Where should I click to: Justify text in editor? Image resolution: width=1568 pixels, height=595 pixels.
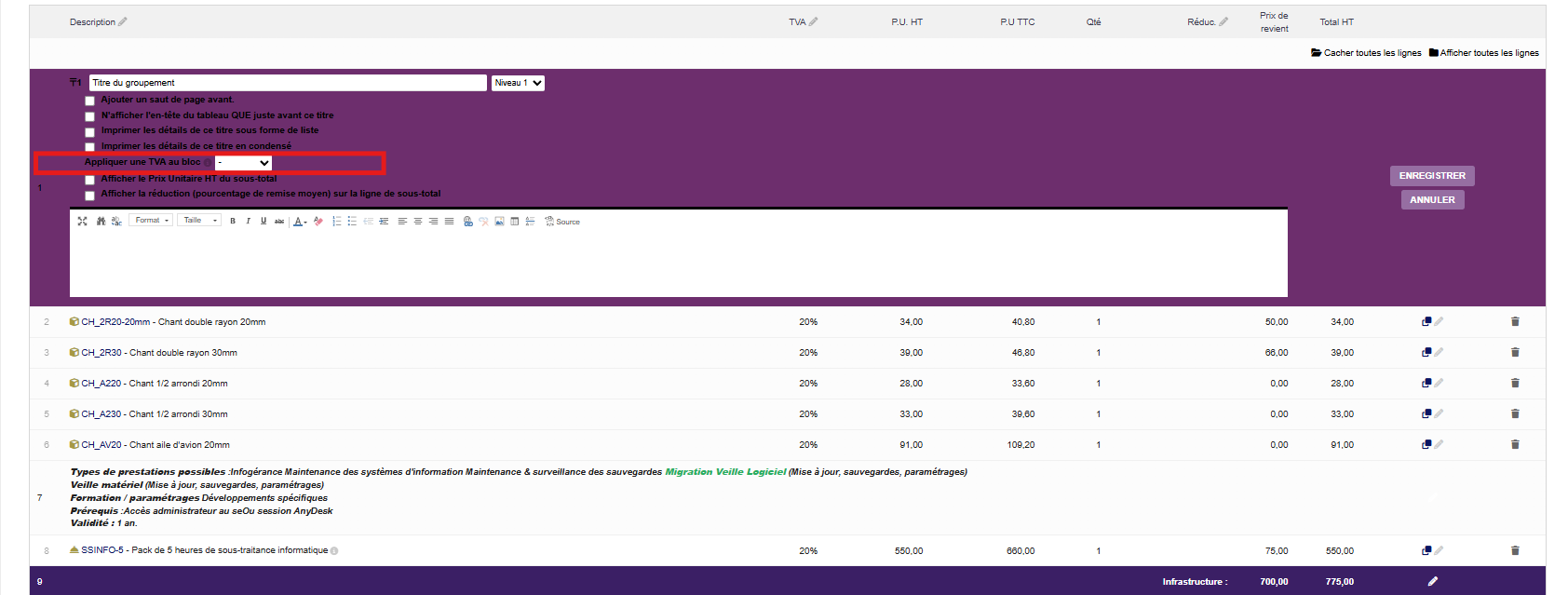[x=450, y=221]
